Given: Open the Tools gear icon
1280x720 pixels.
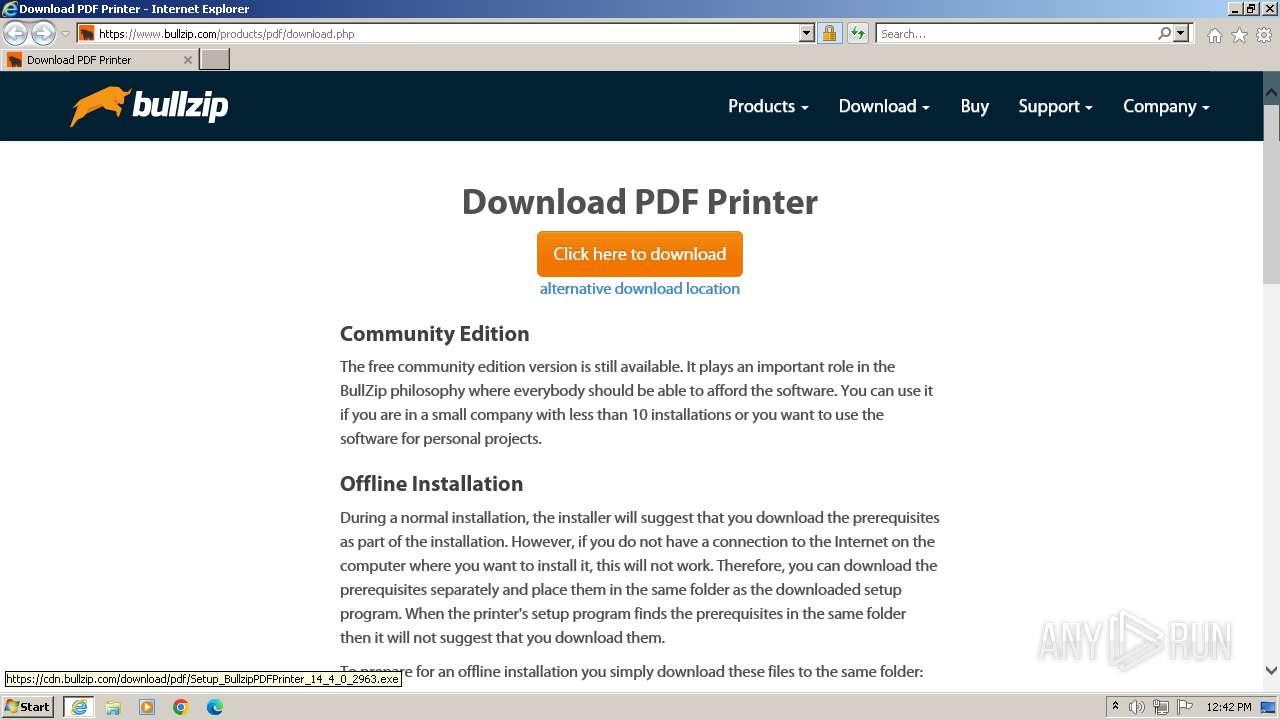Looking at the screenshot, I should (1264, 35).
